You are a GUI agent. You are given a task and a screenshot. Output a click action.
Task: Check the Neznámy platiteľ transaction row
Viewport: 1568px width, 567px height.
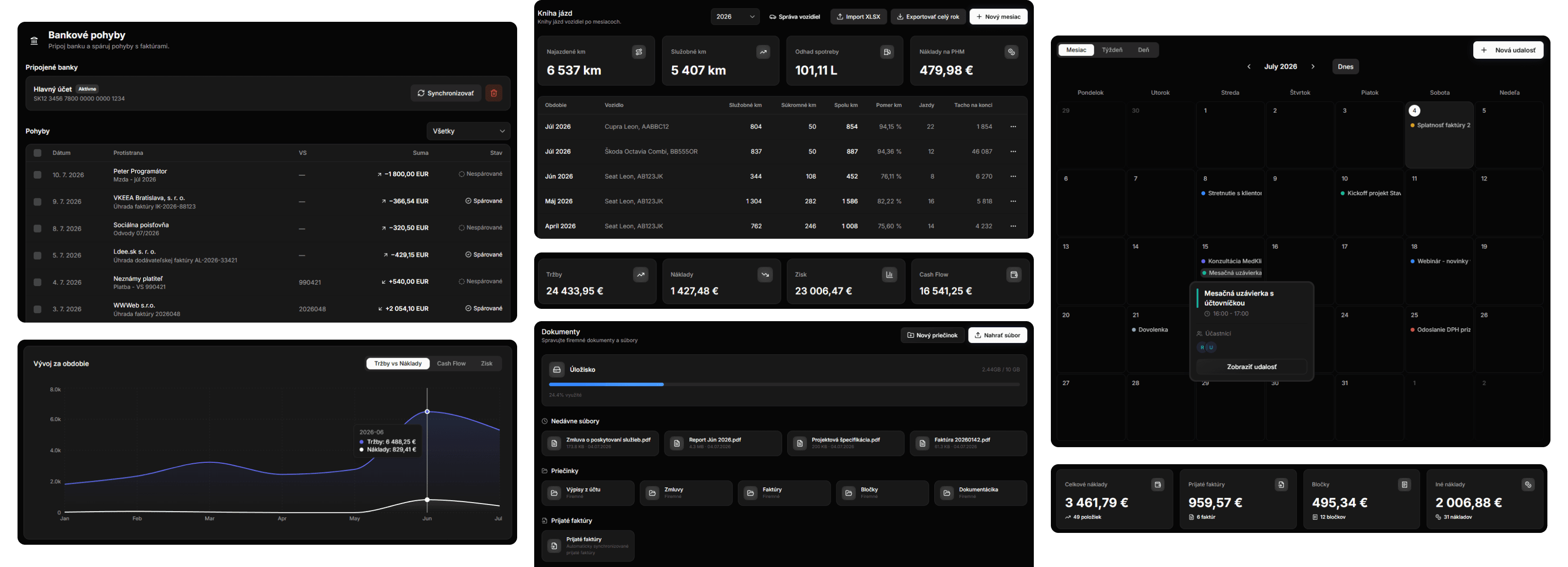click(x=37, y=282)
